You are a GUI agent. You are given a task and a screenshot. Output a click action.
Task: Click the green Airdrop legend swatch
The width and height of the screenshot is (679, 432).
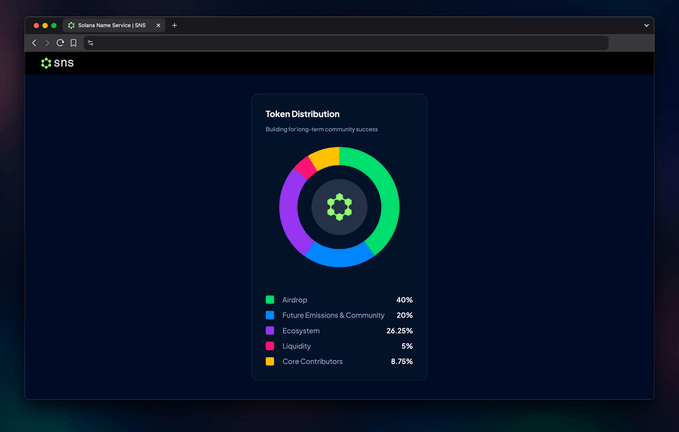coord(270,300)
